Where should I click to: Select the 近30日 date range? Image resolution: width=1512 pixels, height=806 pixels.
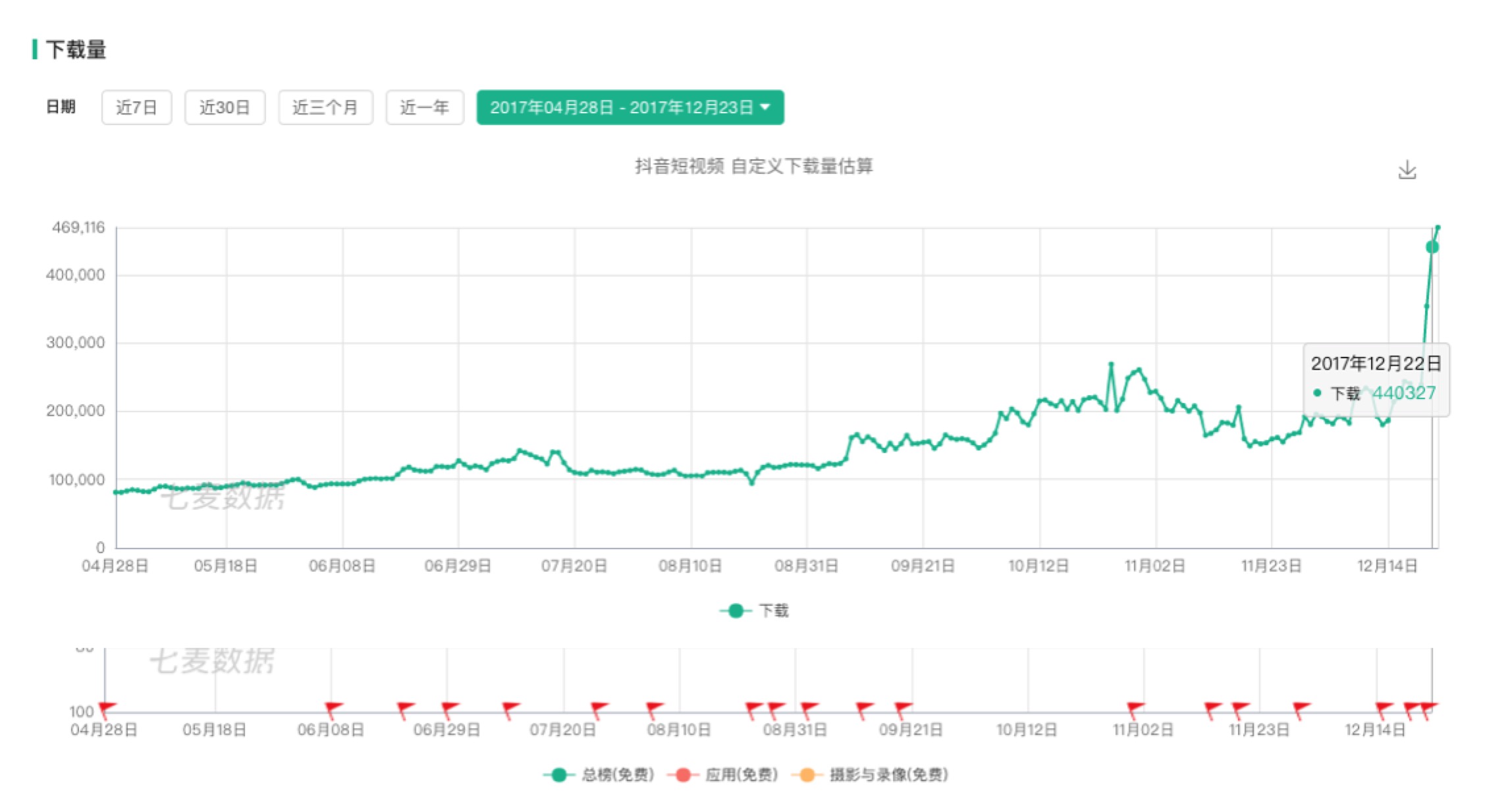tap(225, 107)
